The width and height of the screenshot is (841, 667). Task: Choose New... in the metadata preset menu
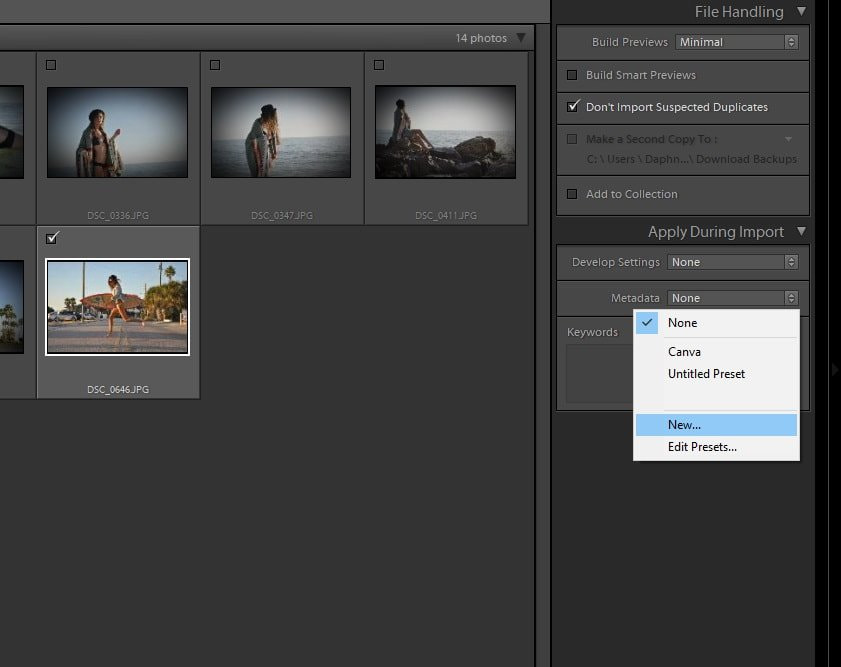tap(683, 424)
